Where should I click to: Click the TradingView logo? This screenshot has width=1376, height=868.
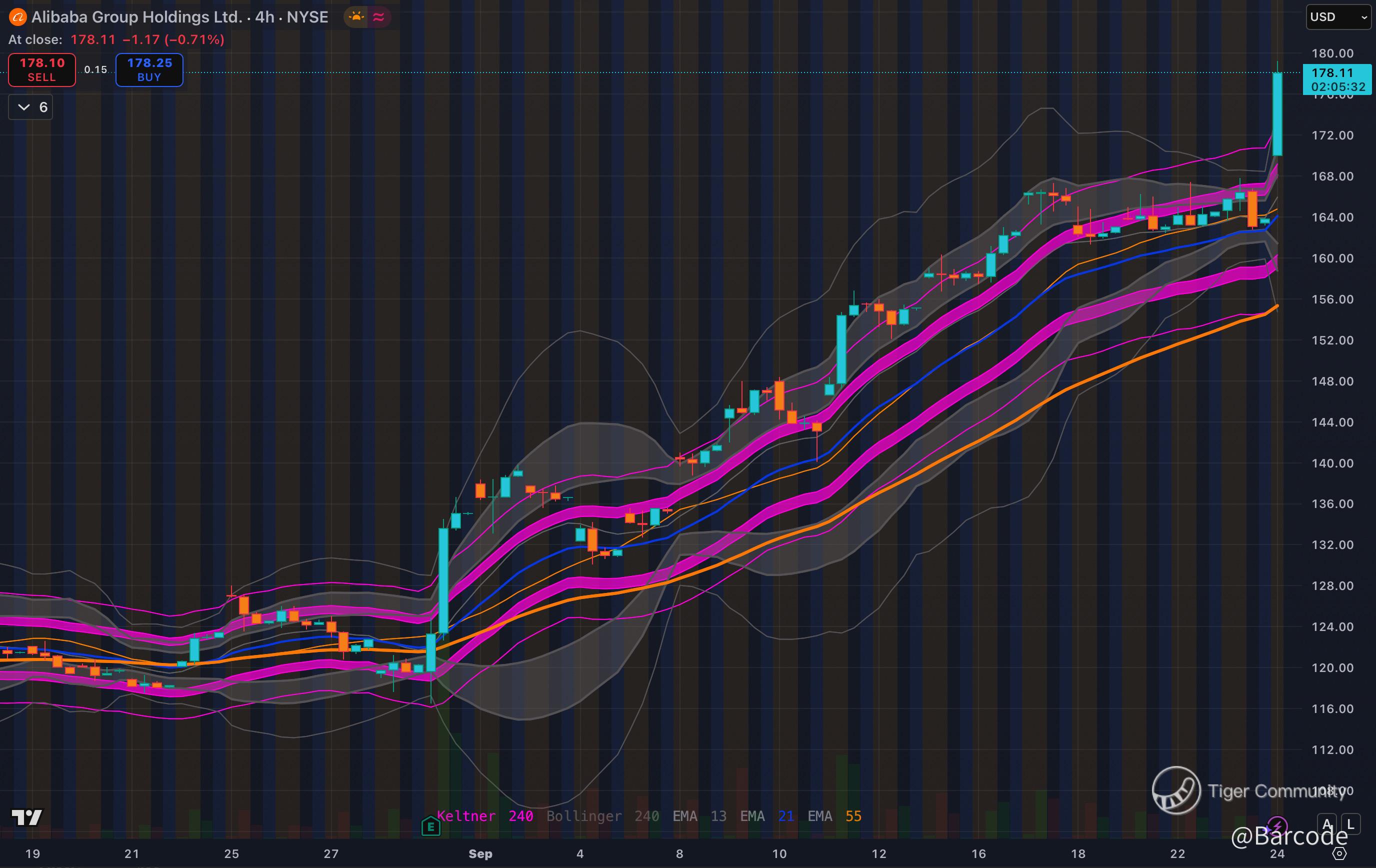tap(27, 817)
